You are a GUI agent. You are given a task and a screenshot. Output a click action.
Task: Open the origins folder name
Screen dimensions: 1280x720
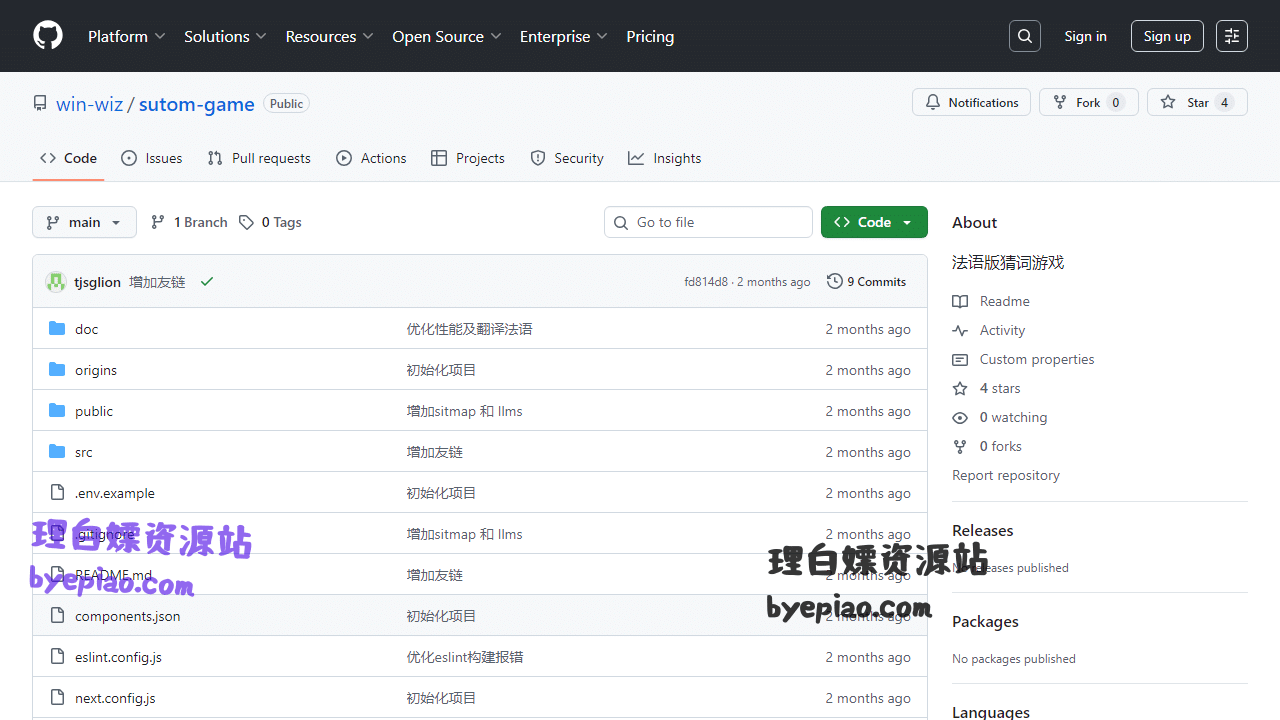coord(96,370)
